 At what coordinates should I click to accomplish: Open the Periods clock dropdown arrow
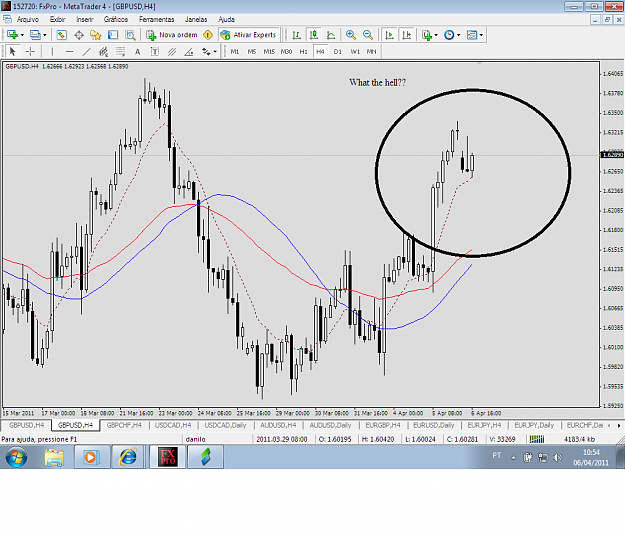[459, 35]
